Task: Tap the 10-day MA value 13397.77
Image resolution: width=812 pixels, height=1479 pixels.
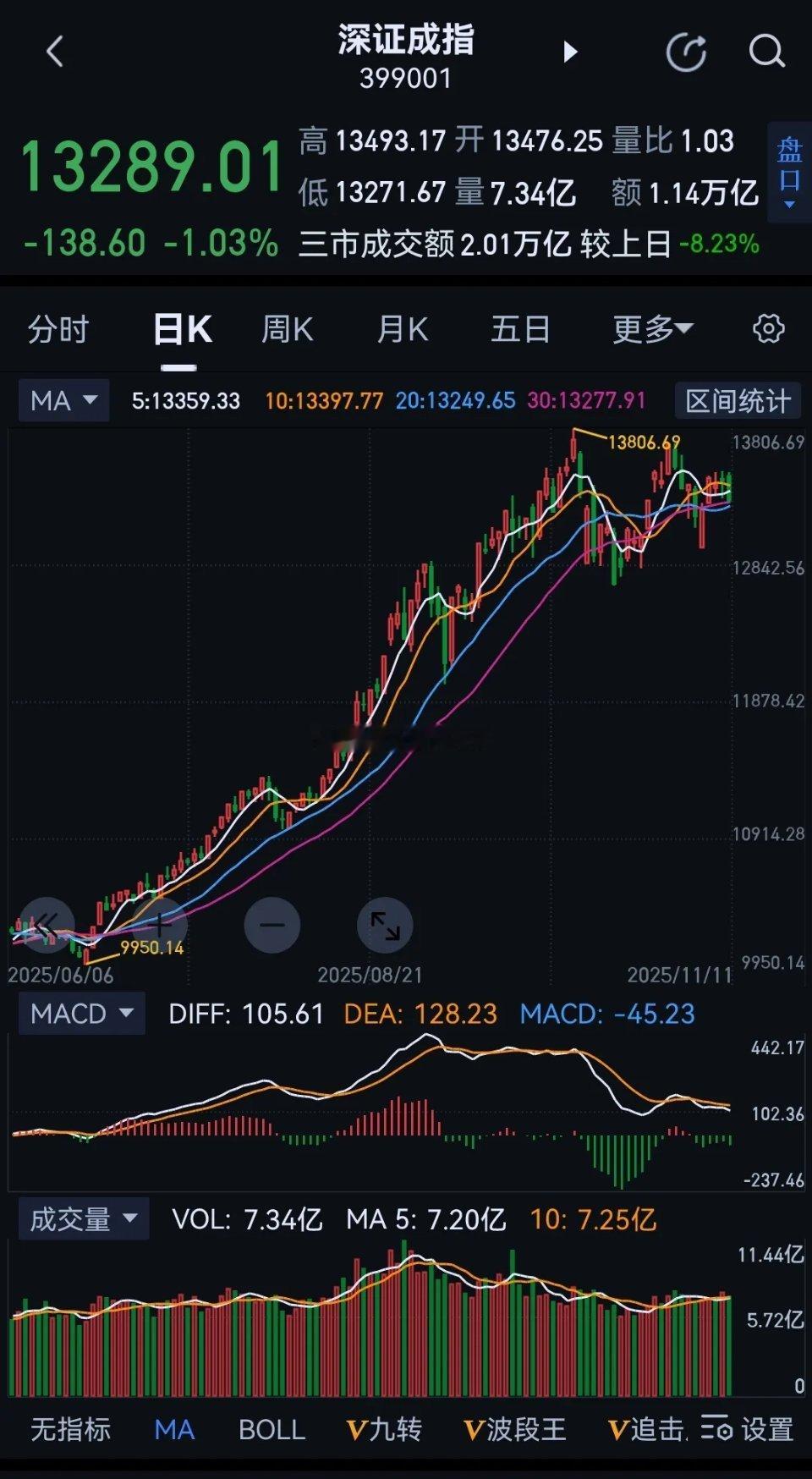Action: pos(324,400)
